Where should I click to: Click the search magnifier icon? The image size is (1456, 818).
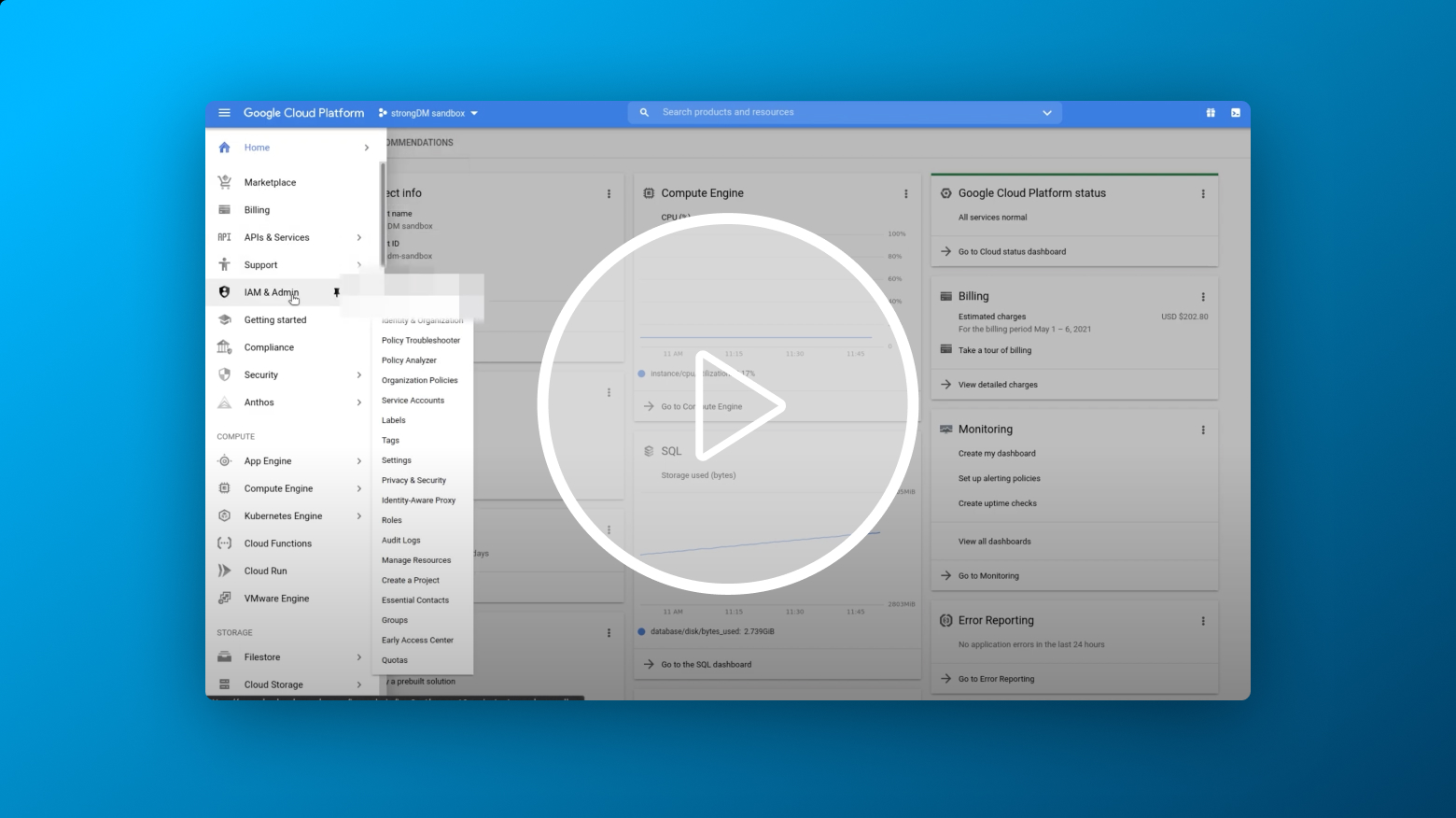pyautogui.click(x=644, y=112)
